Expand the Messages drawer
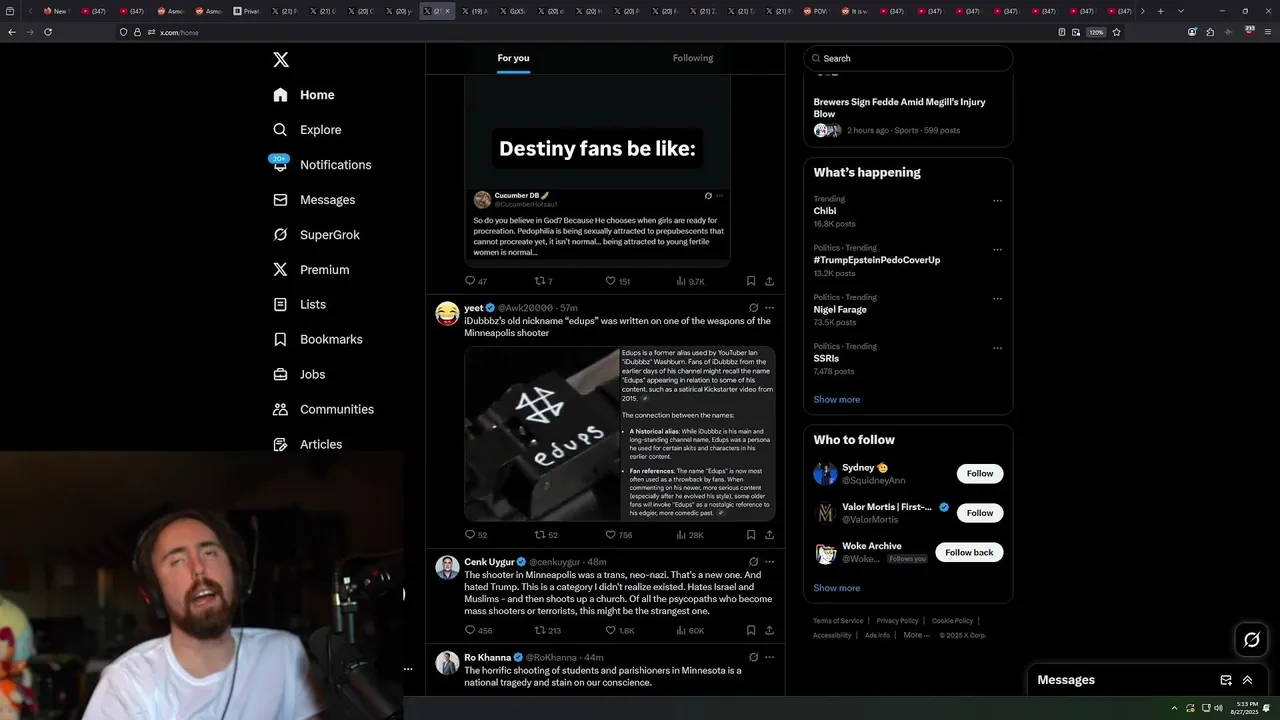The width and height of the screenshot is (1280, 720). 1247,680
